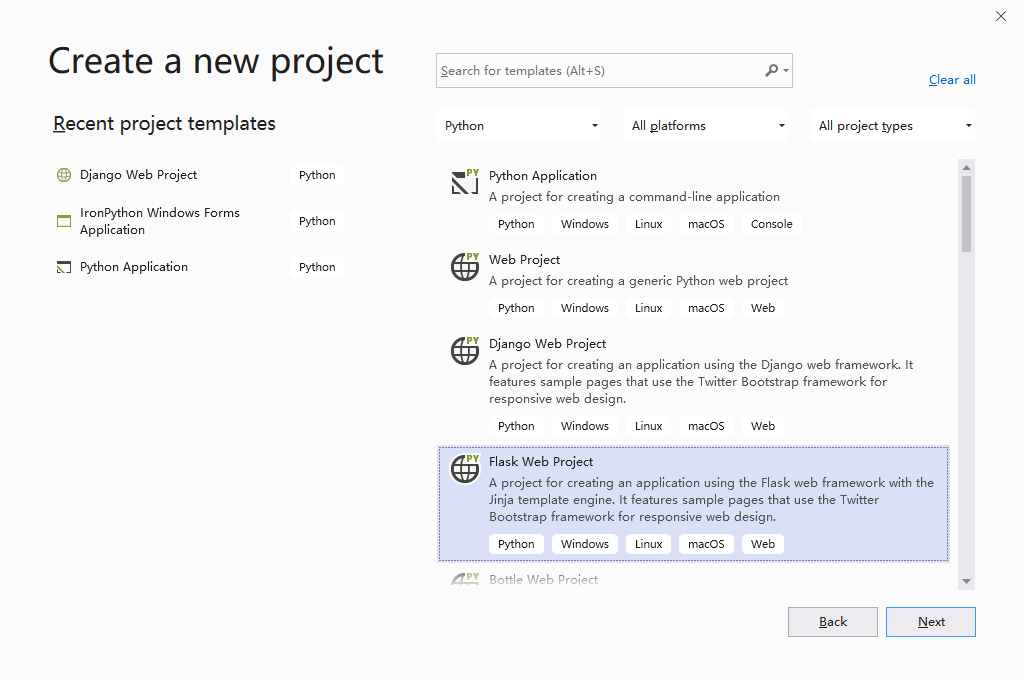The height and width of the screenshot is (680, 1024).
Task: Click the Python Application template icon in results list
Action: pyautogui.click(x=465, y=182)
